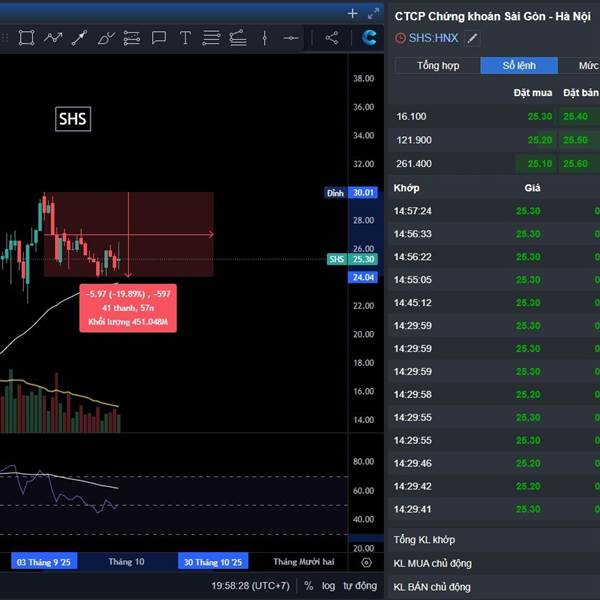Click the KL MUA chủ động row
Screen dimensions: 600x600
pyautogui.click(x=494, y=563)
